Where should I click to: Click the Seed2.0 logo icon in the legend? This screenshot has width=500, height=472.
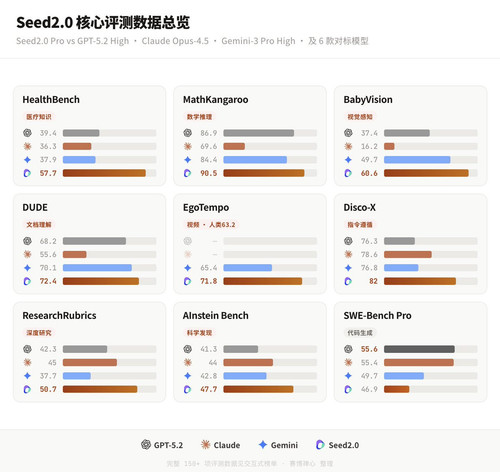coord(320,445)
